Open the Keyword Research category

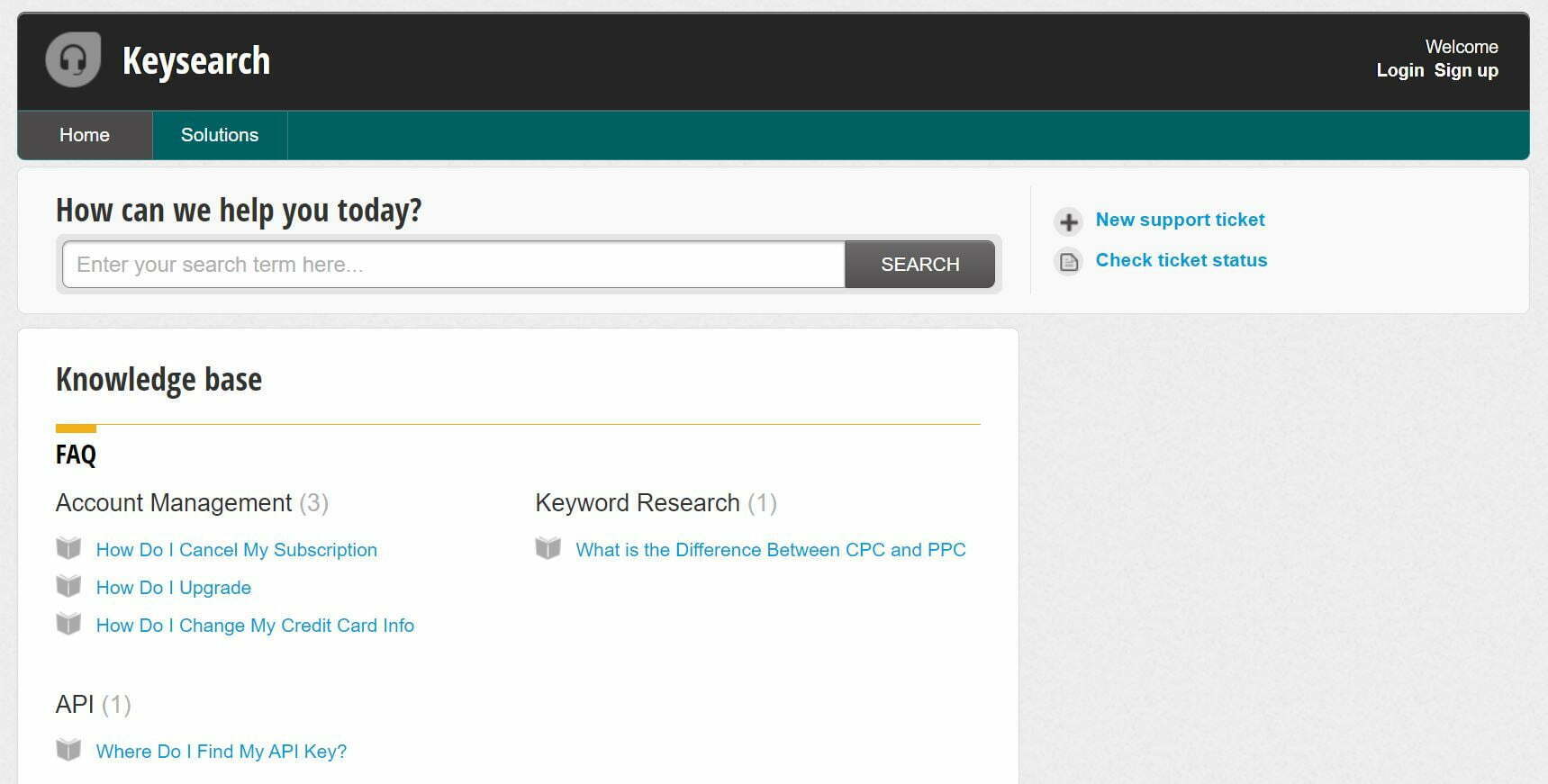(638, 502)
